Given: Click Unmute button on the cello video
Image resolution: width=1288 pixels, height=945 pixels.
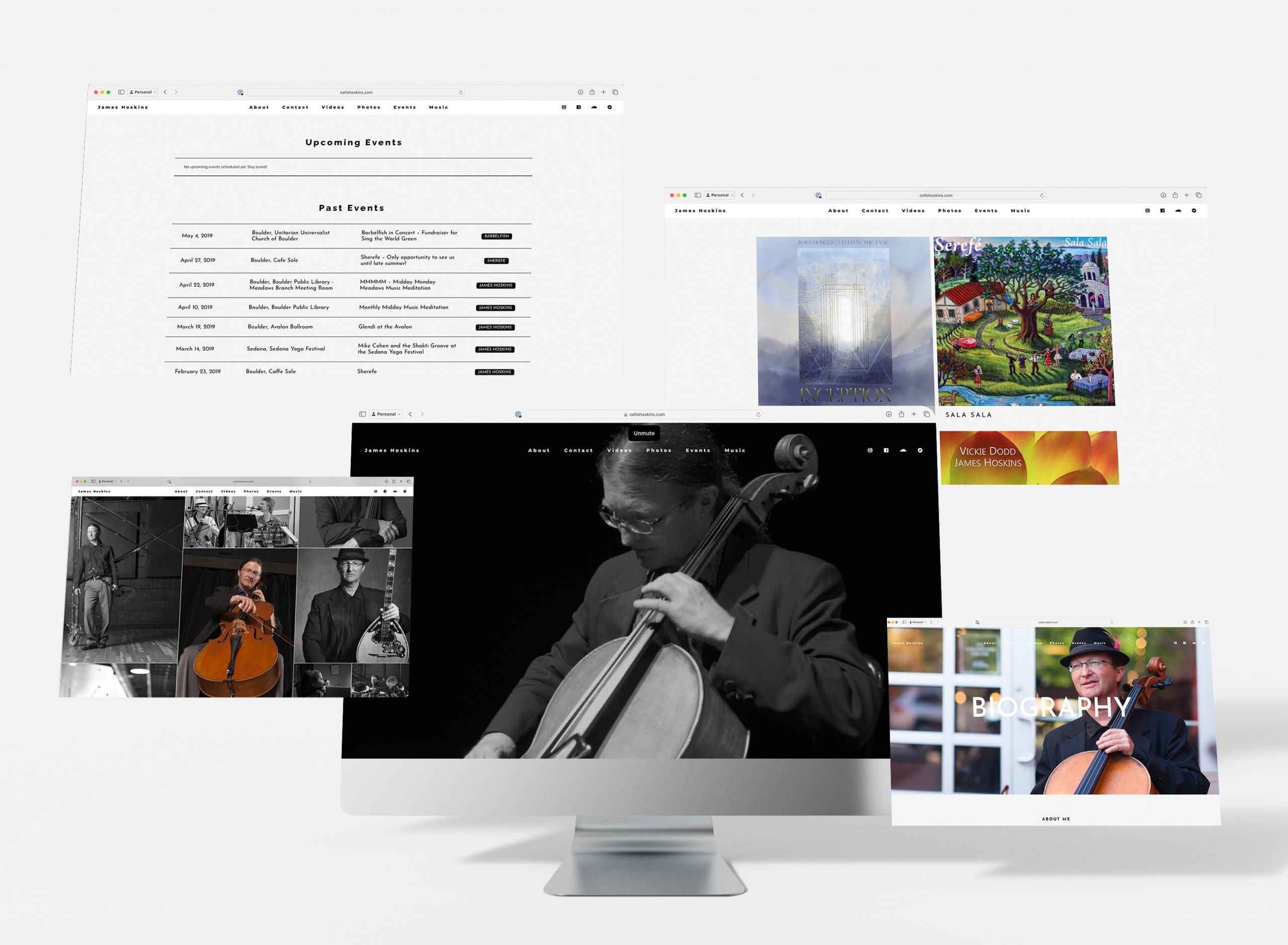Looking at the screenshot, I should click(643, 433).
